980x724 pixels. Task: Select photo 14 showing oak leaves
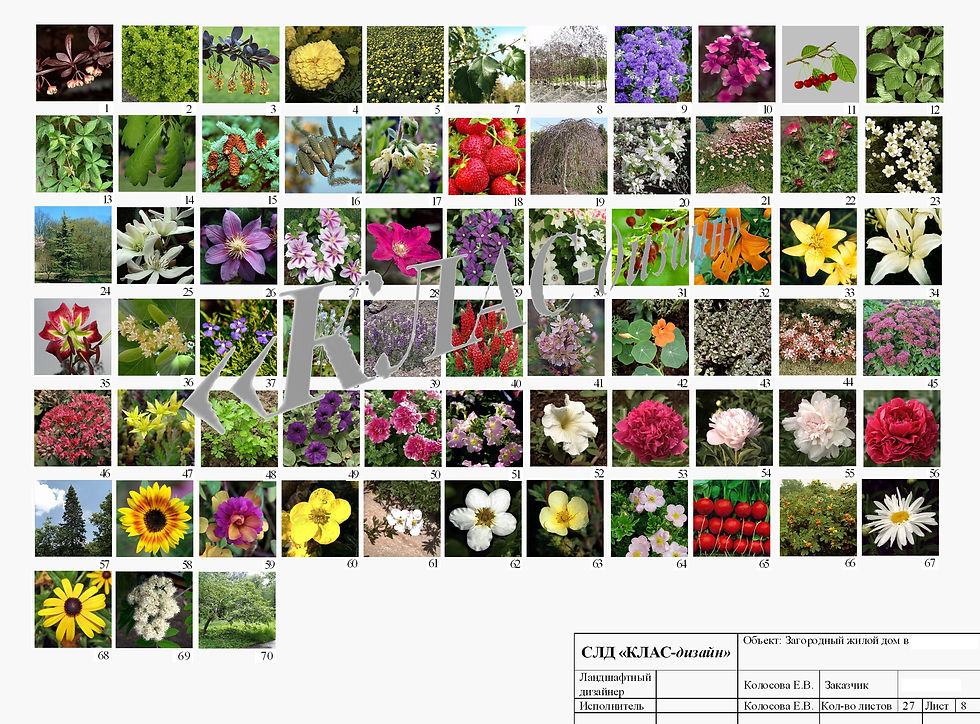(x=157, y=154)
